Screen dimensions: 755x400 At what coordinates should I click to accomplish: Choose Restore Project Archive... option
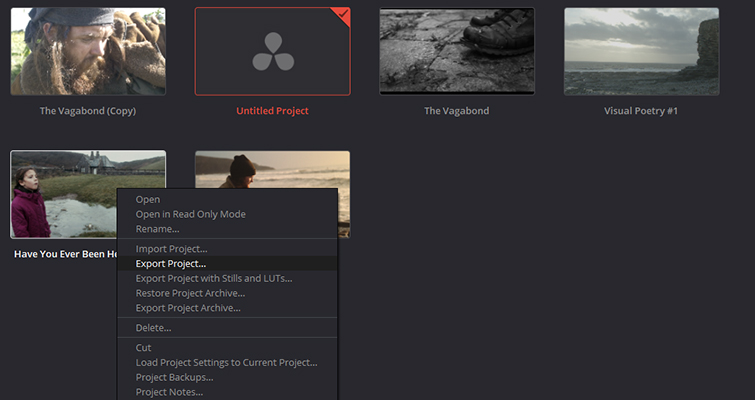click(x=190, y=293)
